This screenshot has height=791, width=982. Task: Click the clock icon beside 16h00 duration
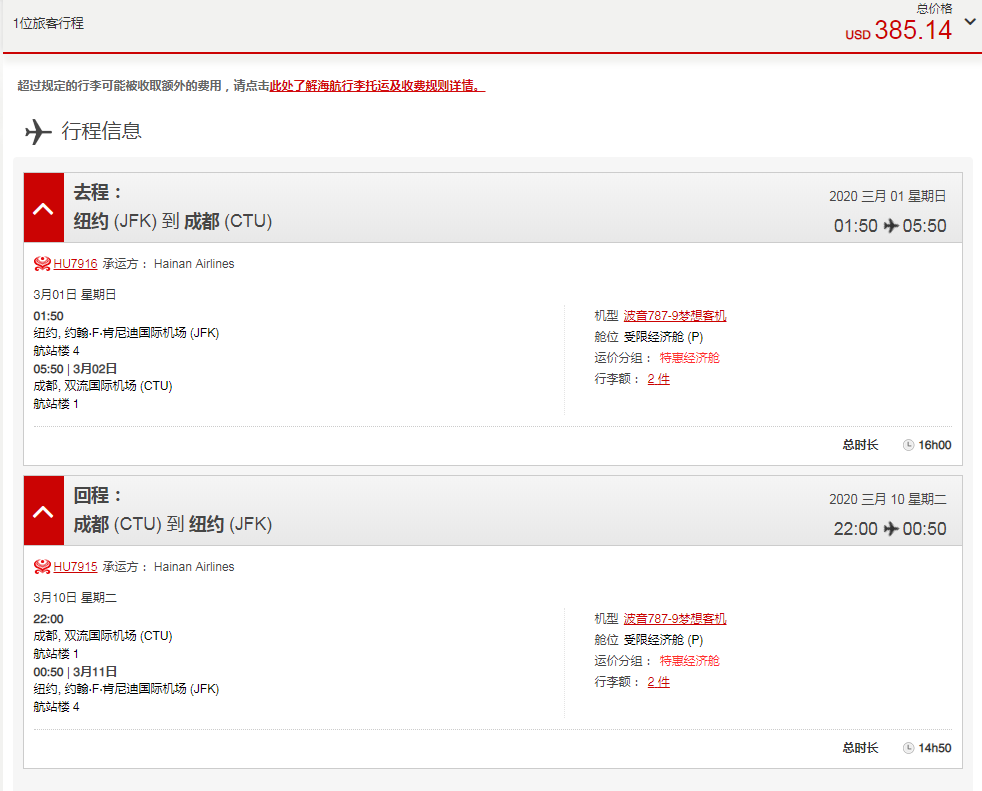point(908,445)
